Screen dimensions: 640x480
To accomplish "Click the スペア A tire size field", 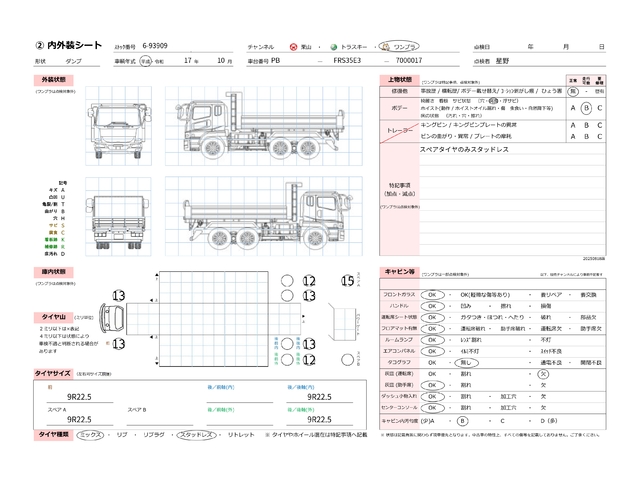I will point(78,419).
